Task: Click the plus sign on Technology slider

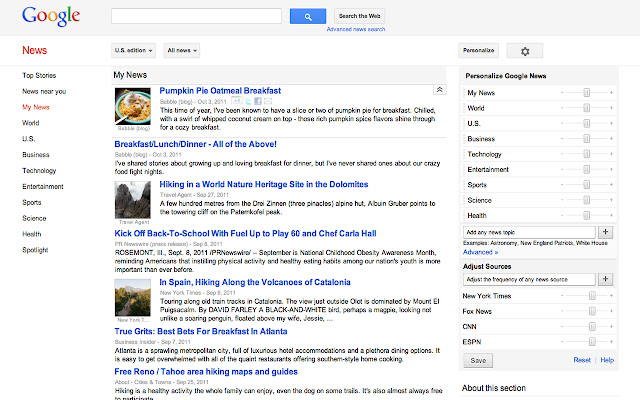Action: (611, 154)
